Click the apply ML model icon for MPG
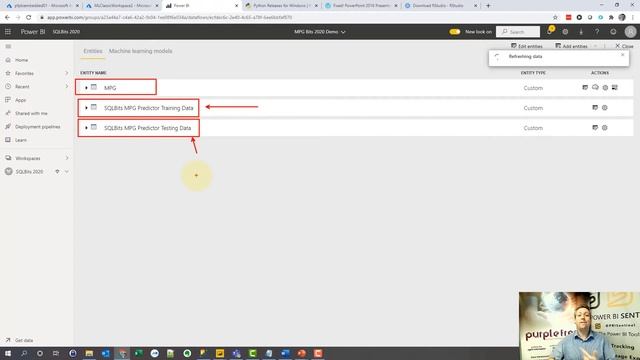Screen dimensions: 640x360 [595, 87]
